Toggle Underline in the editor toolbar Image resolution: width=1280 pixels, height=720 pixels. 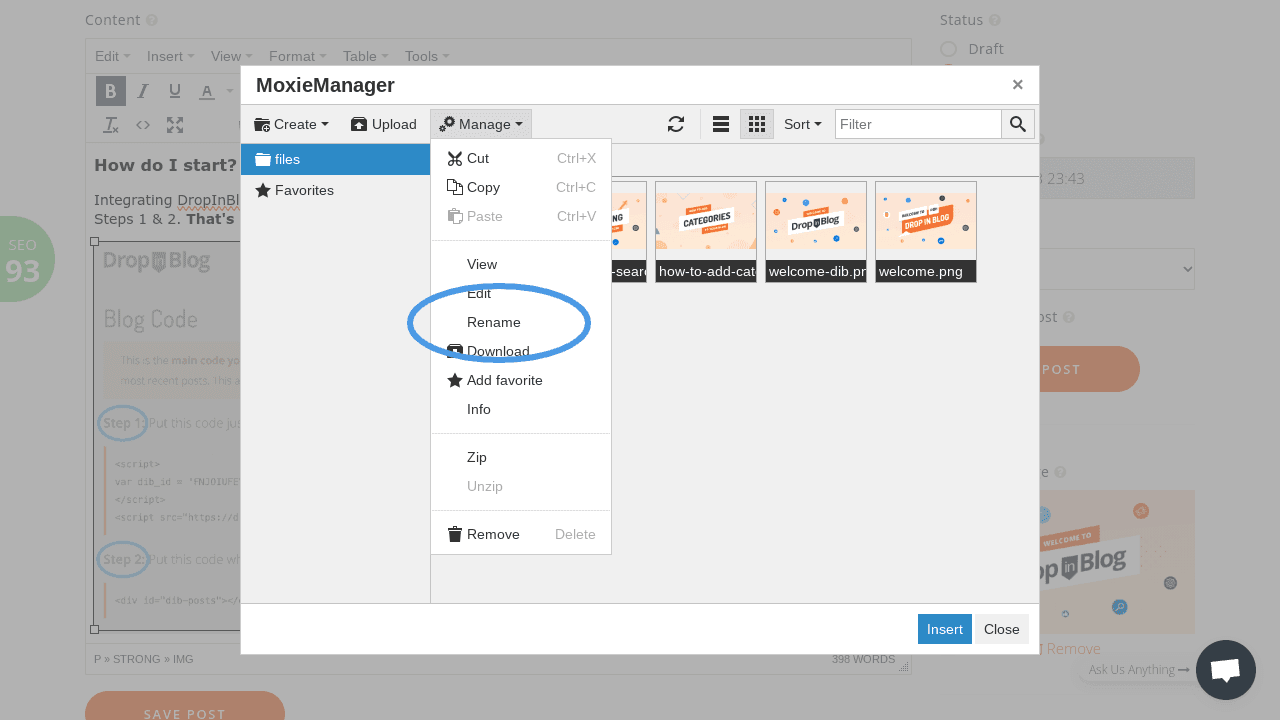(175, 91)
